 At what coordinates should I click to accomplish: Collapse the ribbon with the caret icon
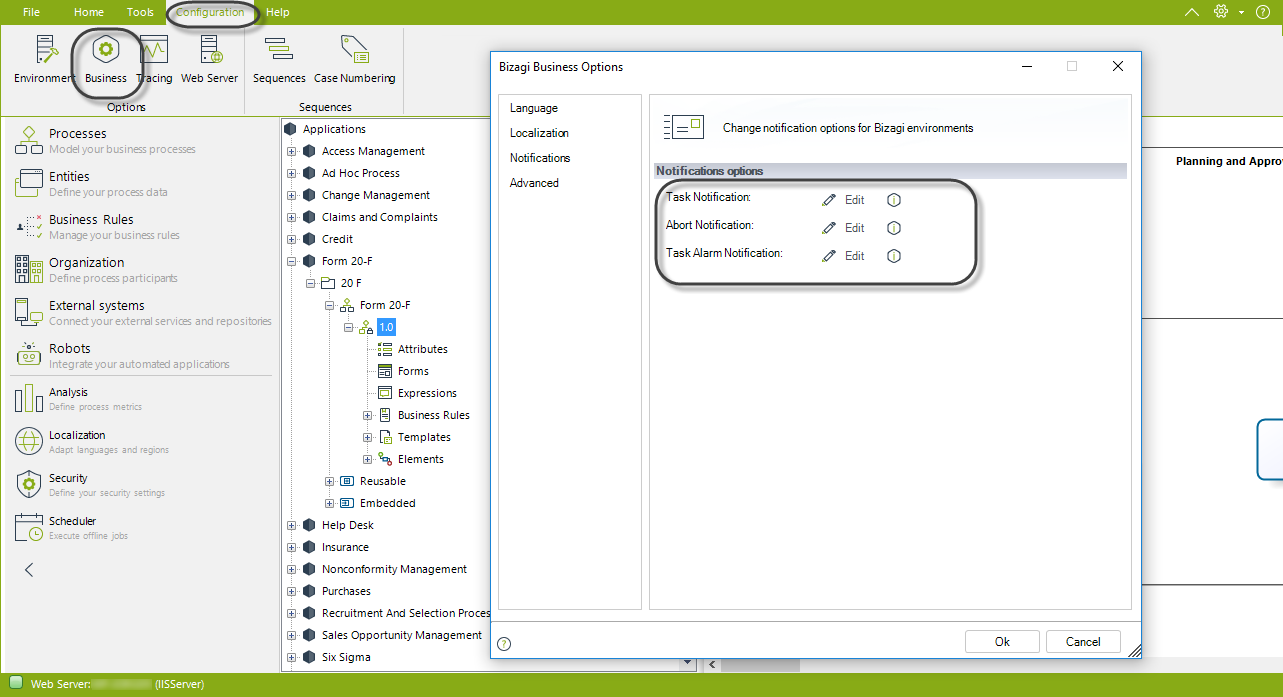coord(1191,12)
